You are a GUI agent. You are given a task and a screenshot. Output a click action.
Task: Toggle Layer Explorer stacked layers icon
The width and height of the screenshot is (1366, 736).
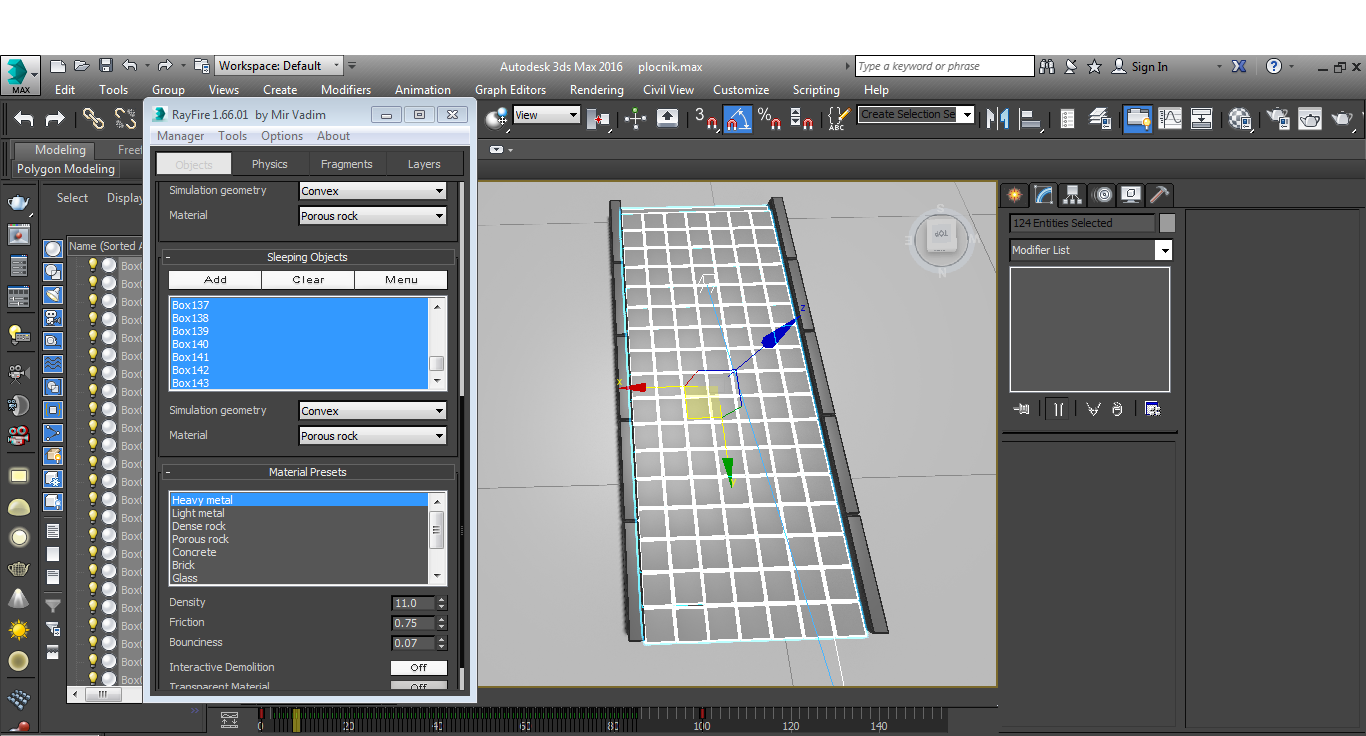(1100, 118)
